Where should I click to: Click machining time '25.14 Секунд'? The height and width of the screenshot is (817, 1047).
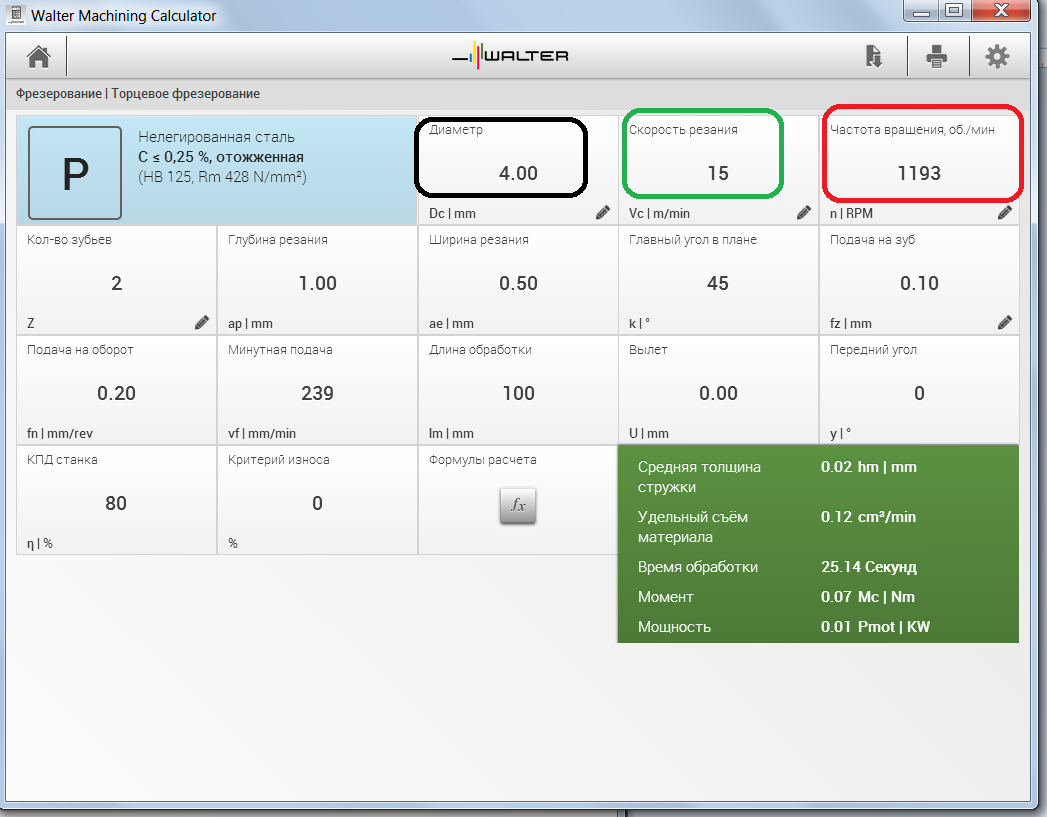869,567
